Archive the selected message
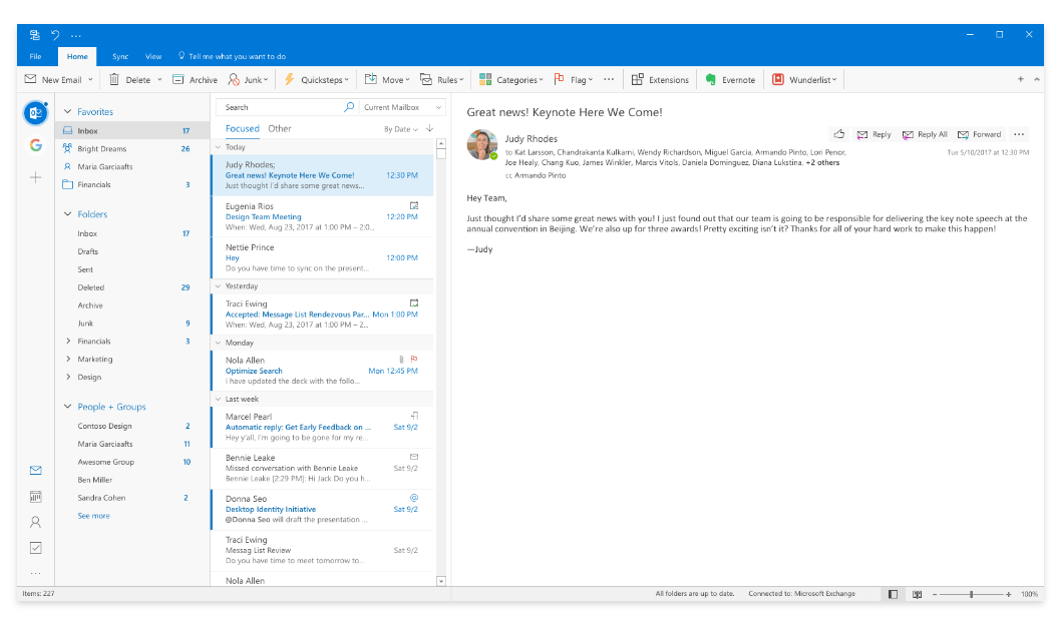This screenshot has width=1064, height=620. pos(195,79)
